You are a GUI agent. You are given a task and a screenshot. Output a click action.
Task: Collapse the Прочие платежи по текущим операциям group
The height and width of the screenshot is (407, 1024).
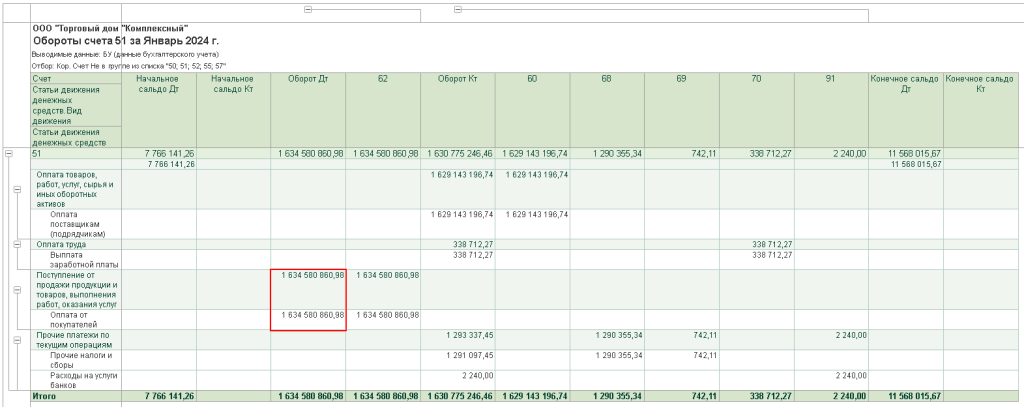pos(17,340)
